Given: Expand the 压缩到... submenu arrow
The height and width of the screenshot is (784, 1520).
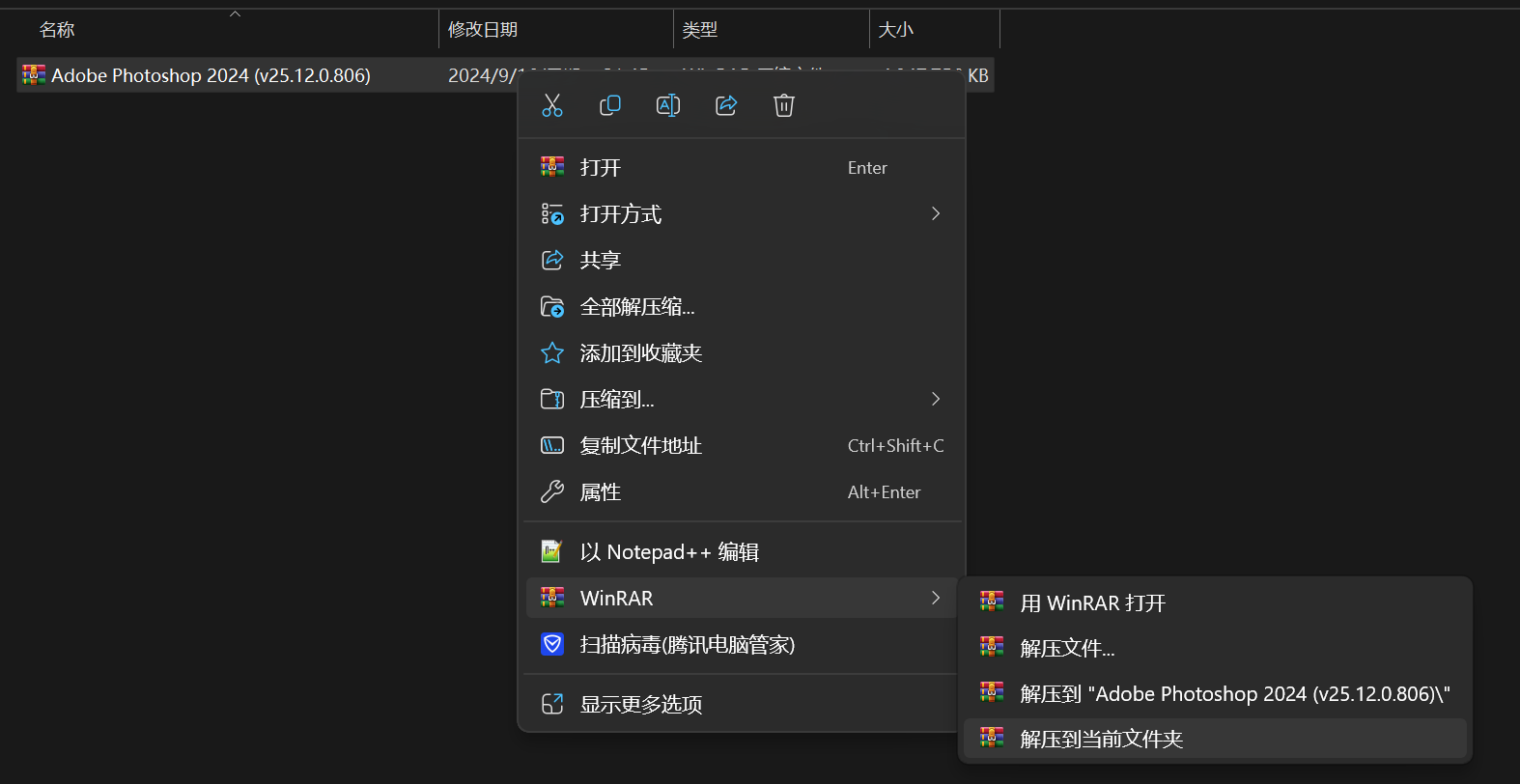Looking at the screenshot, I should 935,399.
